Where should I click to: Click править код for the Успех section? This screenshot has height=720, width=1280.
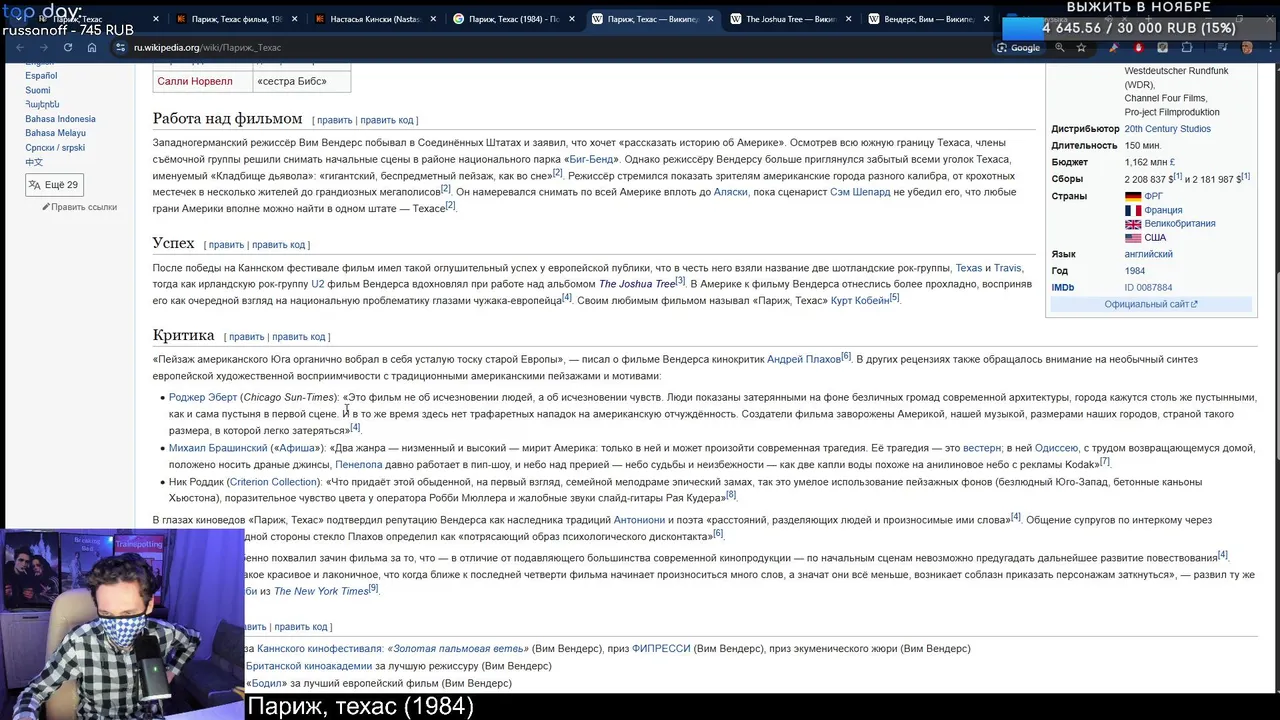(278, 245)
